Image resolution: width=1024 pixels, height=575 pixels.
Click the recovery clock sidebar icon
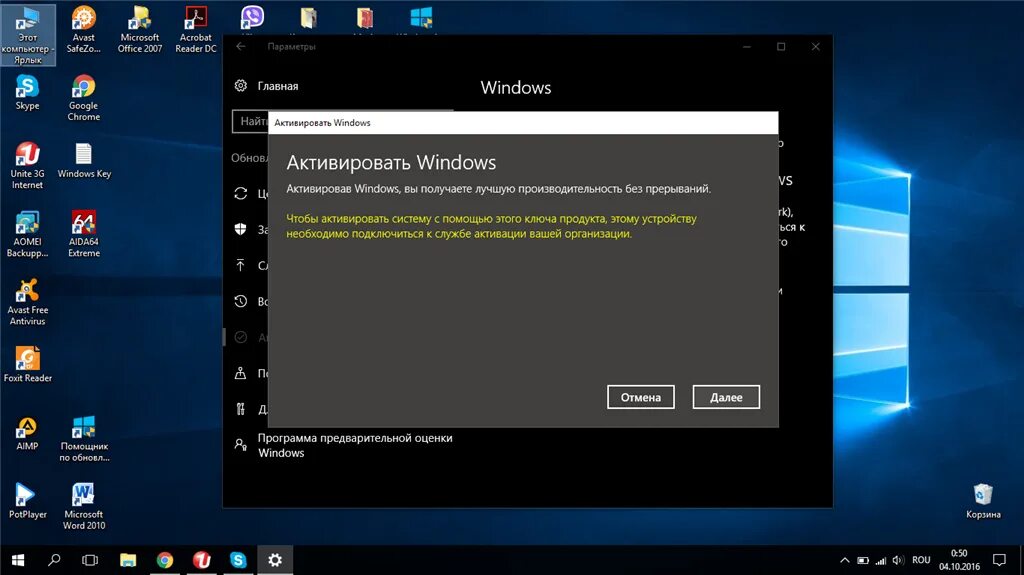[x=240, y=301]
